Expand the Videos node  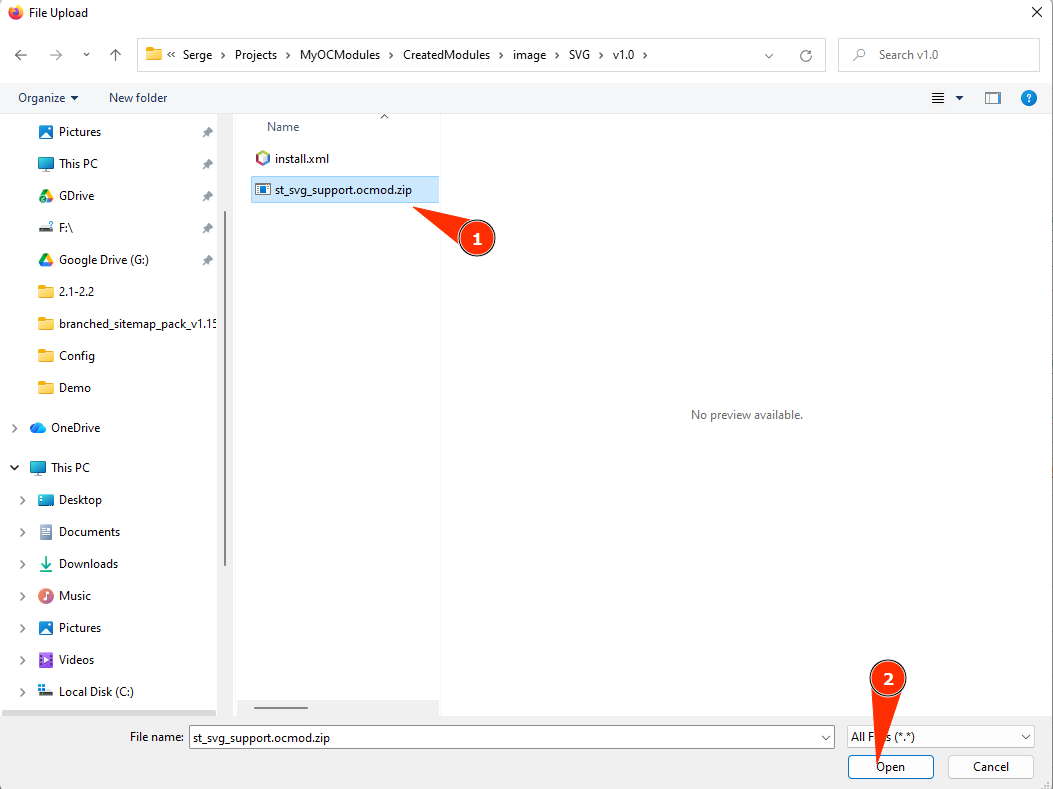[22, 660]
